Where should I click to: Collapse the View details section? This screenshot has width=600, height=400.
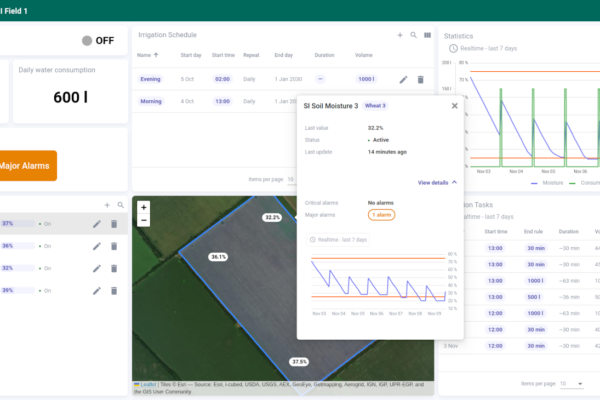pos(438,183)
